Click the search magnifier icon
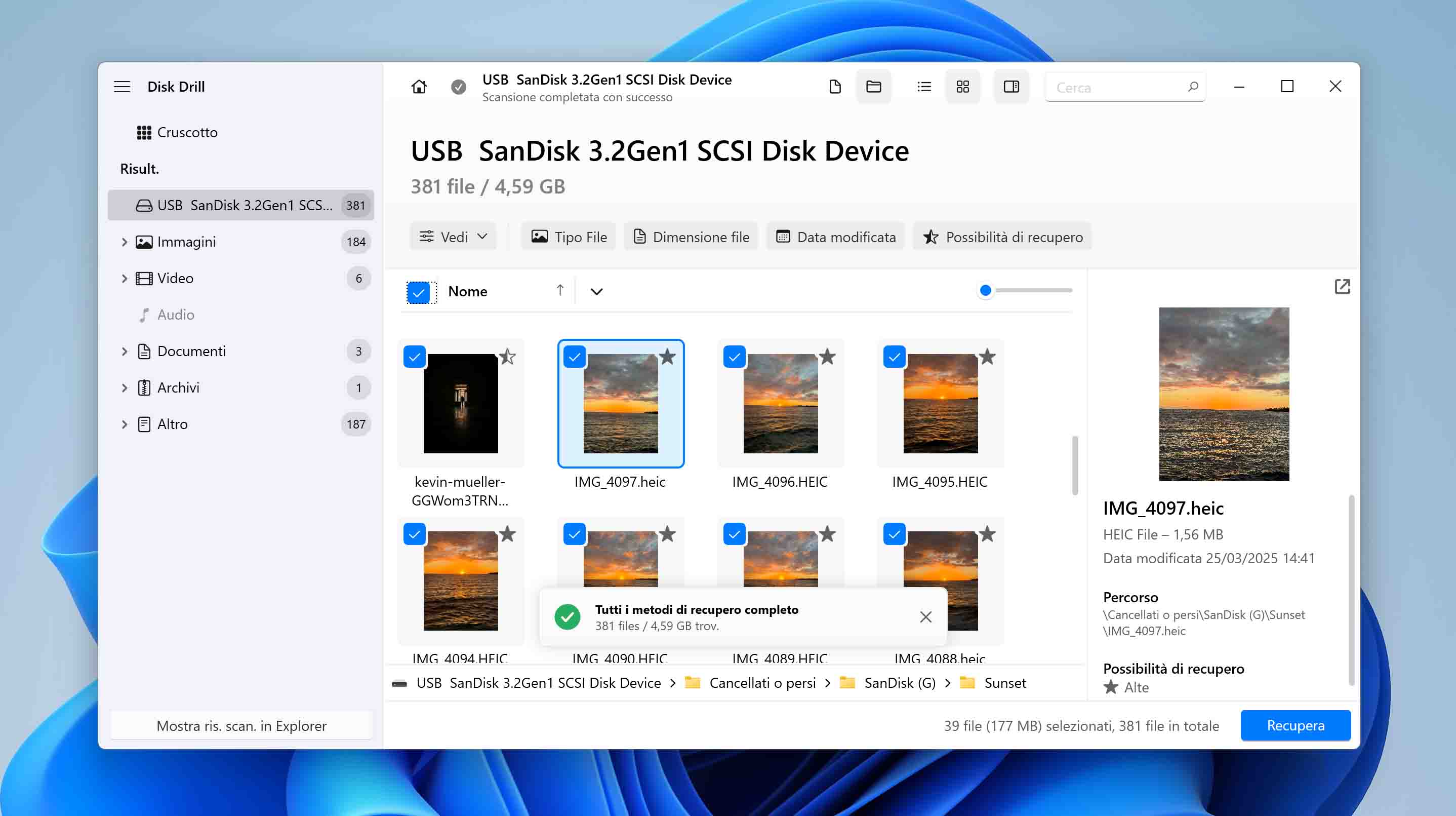Screen dimensions: 1456x816 coord(1193,87)
